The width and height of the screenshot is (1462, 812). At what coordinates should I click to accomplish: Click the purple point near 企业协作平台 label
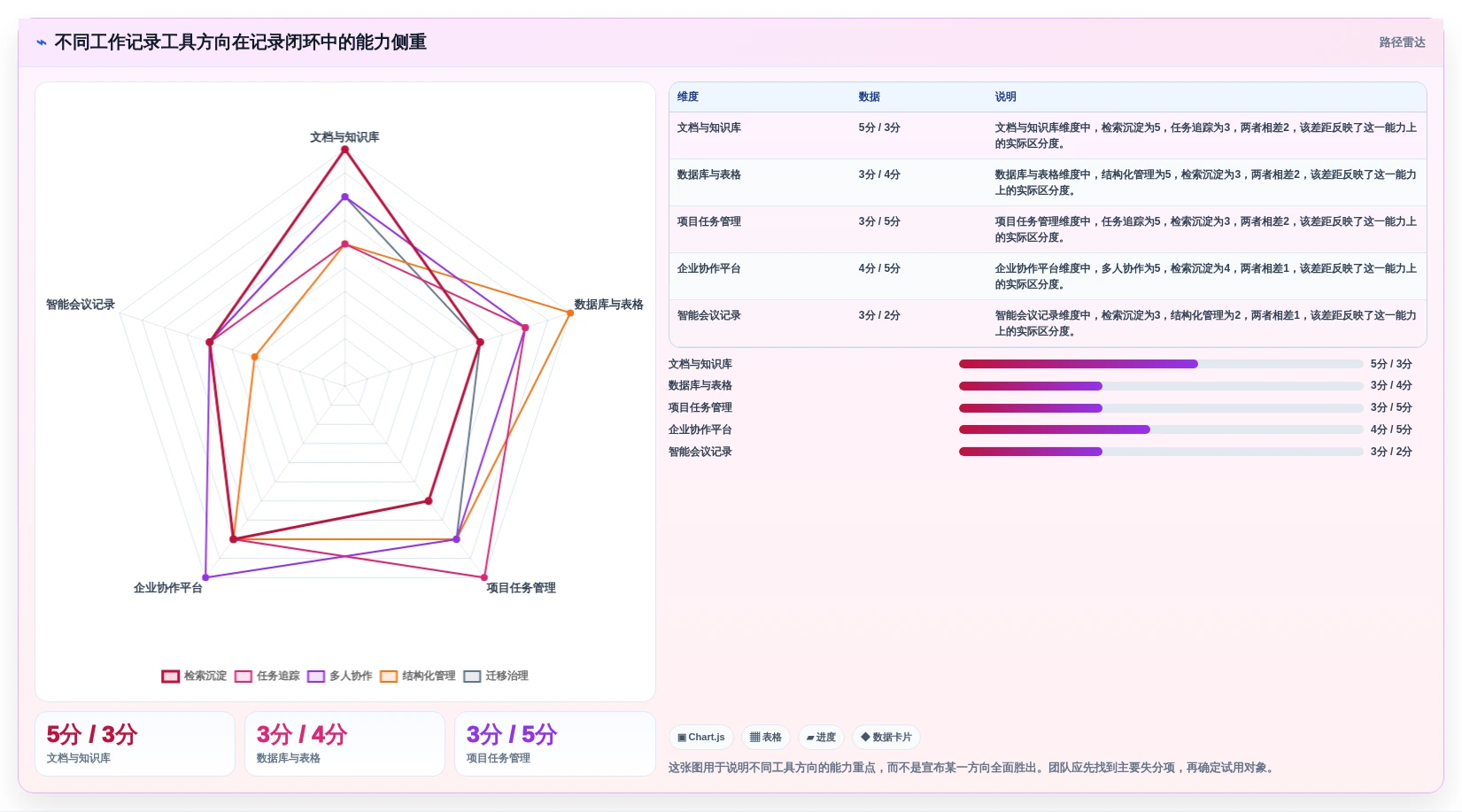click(x=205, y=577)
